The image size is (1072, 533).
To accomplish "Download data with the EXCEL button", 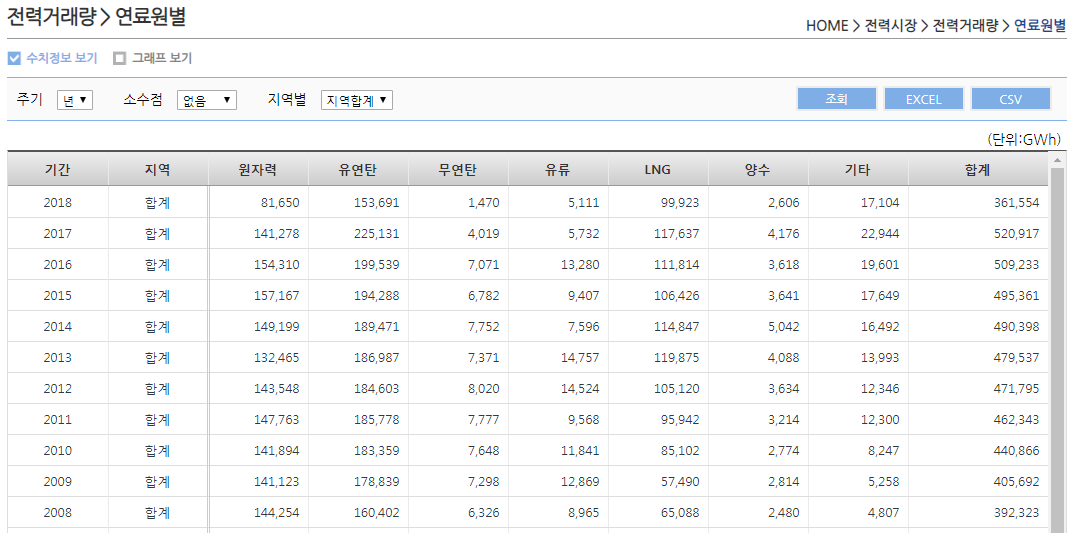I will coord(923,99).
